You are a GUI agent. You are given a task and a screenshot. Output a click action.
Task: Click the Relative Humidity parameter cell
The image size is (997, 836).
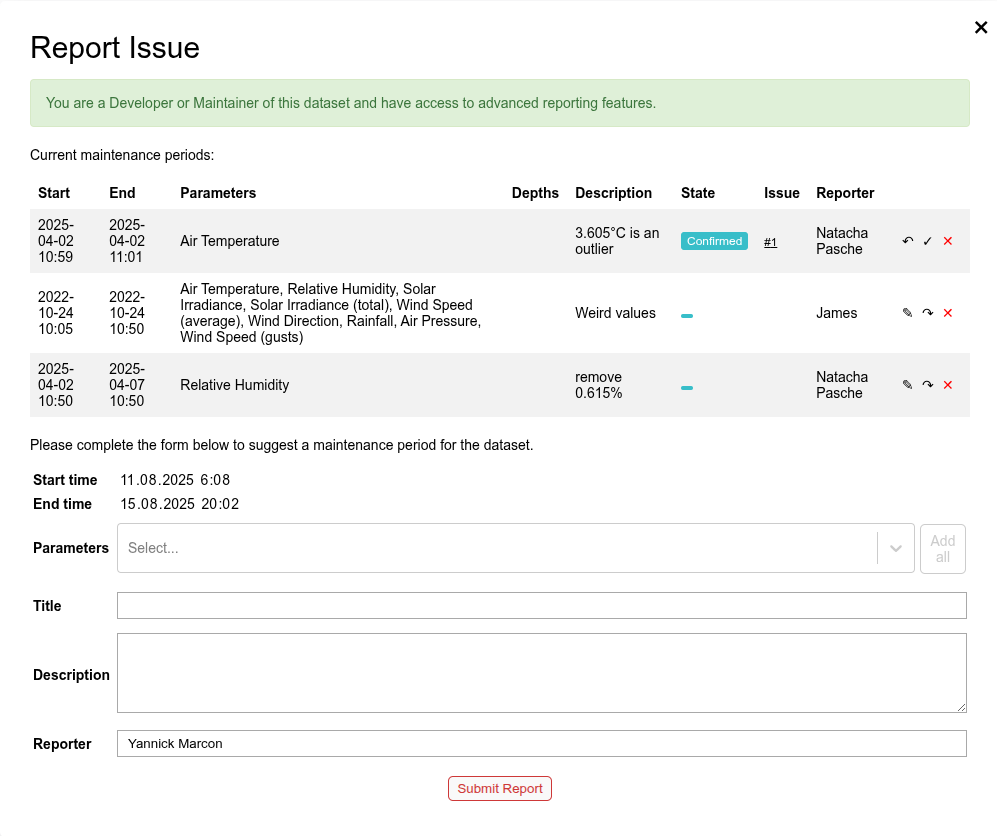coord(235,385)
